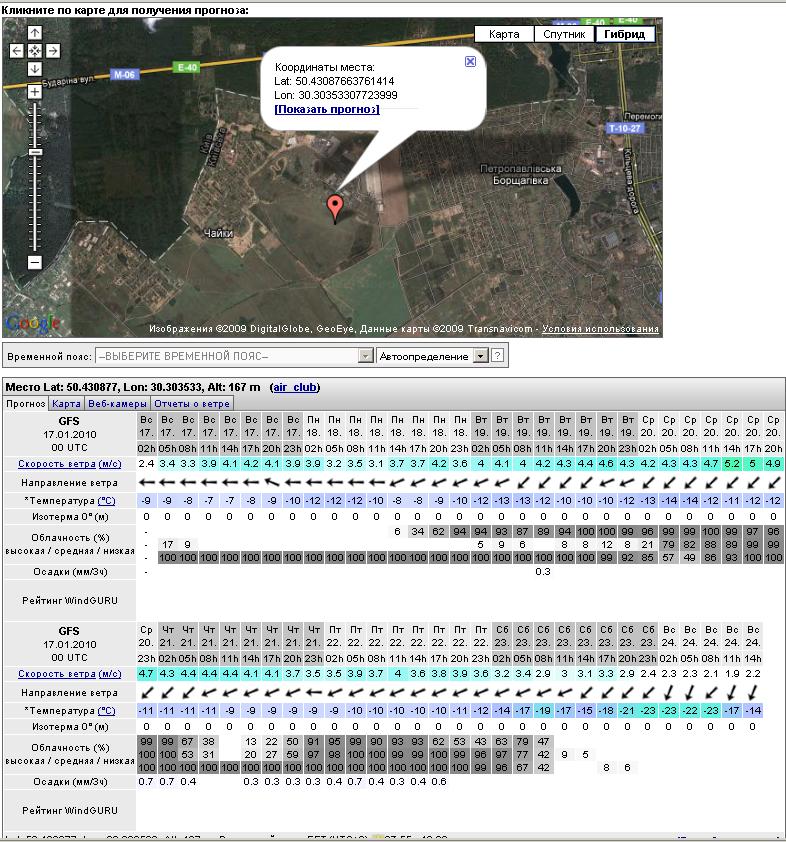The width and height of the screenshot is (786, 842).
Task: Switch map view to Спутник
Action: coord(564,34)
